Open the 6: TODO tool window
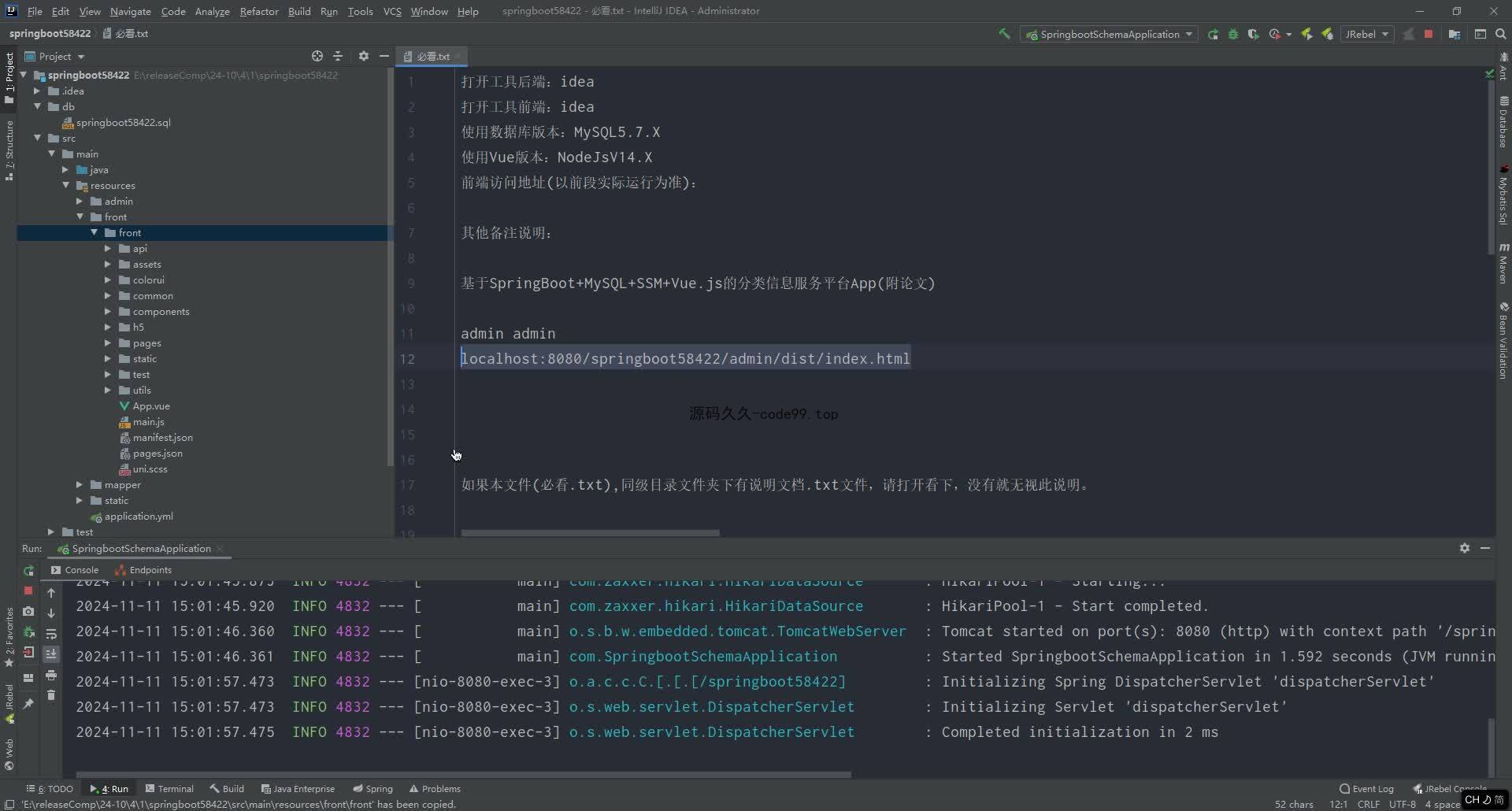1512x811 pixels. click(x=50, y=788)
